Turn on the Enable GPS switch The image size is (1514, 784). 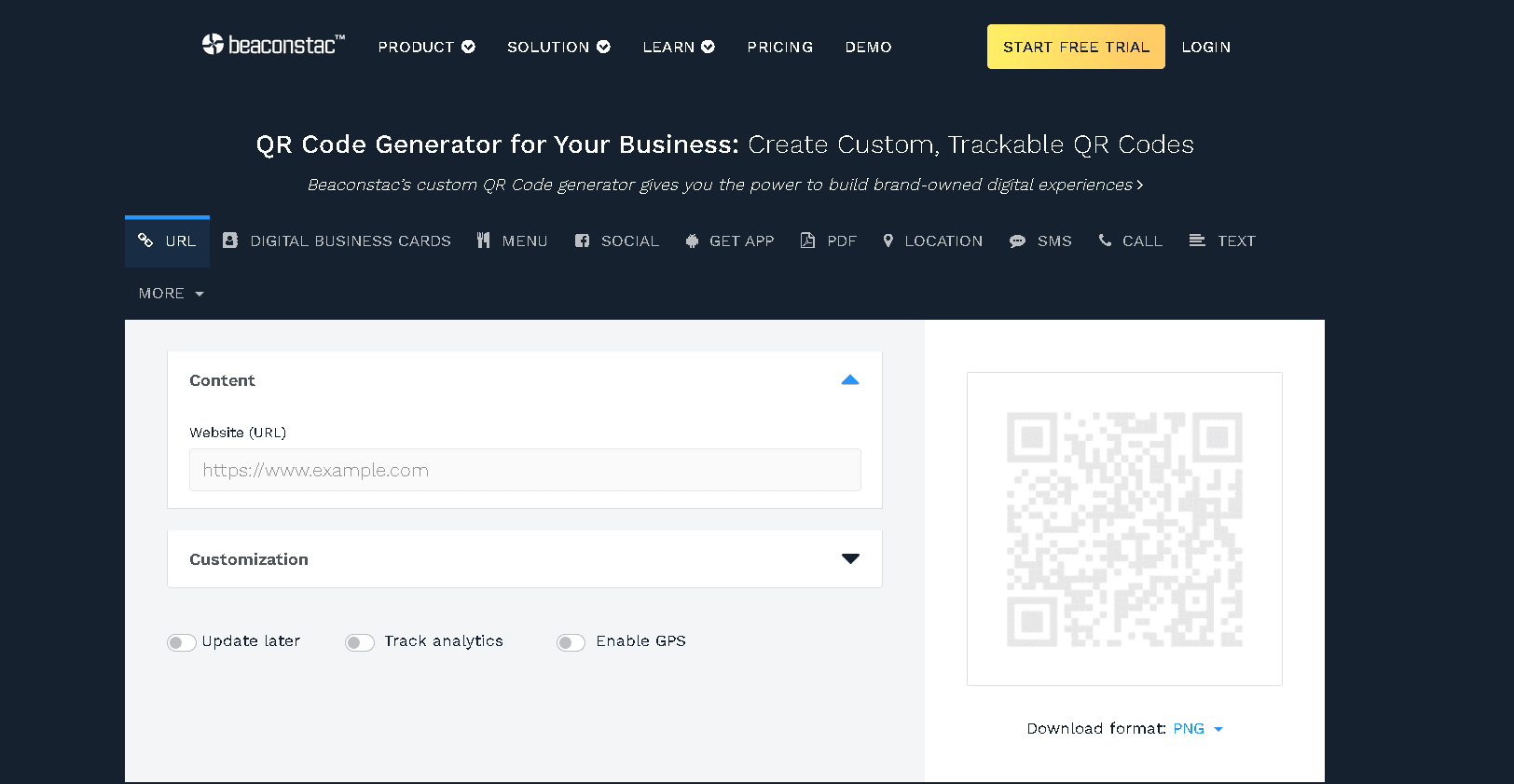tap(571, 642)
